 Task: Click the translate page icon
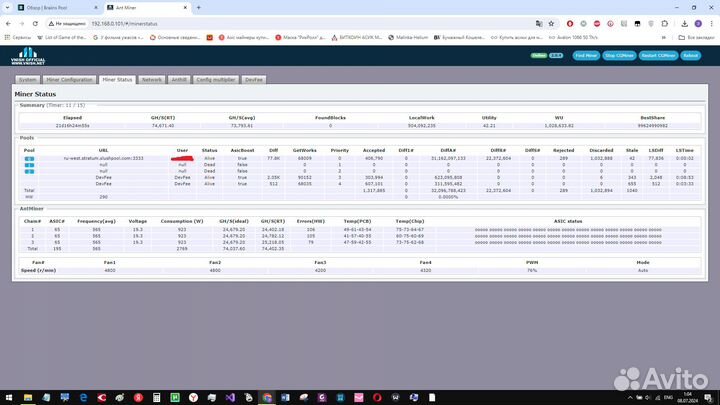point(539,23)
